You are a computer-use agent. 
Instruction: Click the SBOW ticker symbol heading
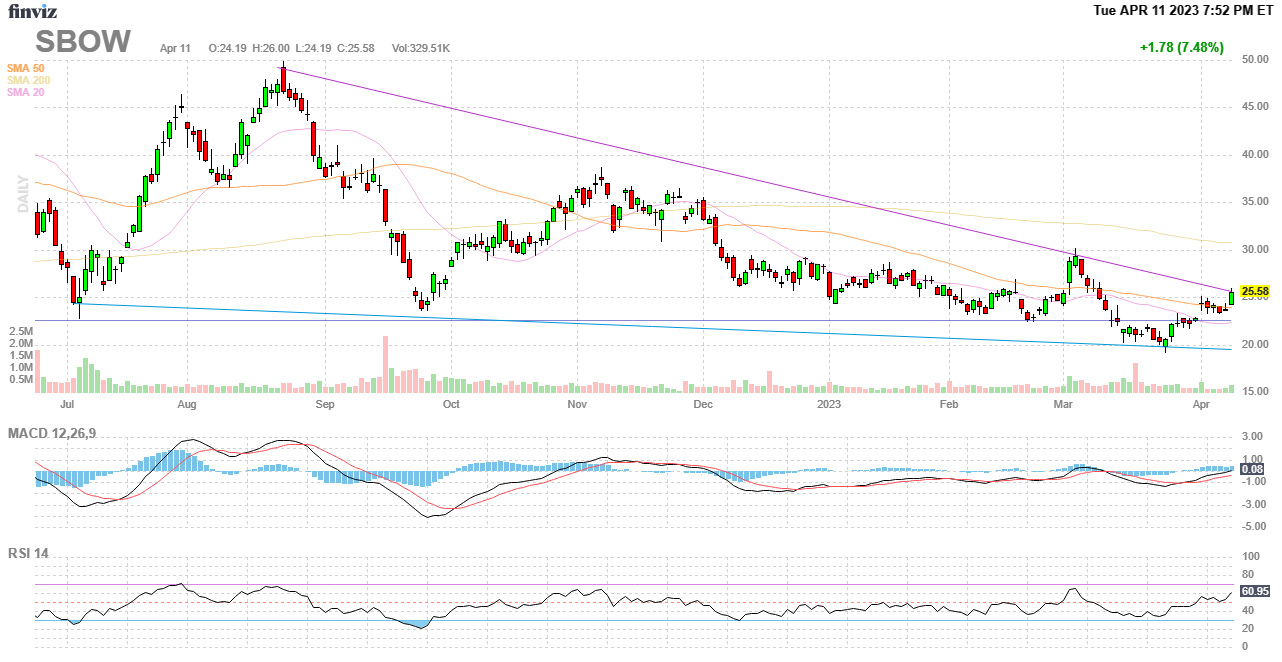(83, 42)
